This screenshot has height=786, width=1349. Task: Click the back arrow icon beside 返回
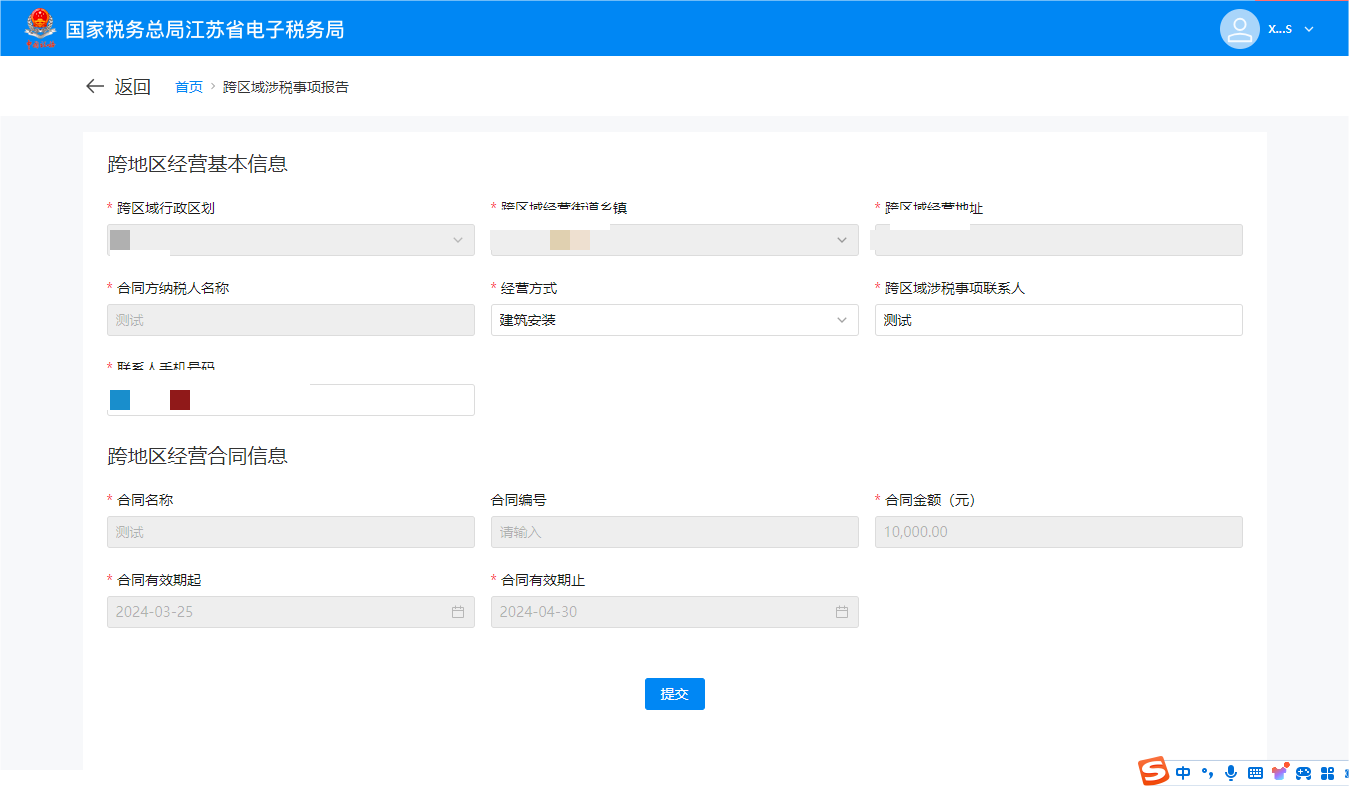point(95,87)
